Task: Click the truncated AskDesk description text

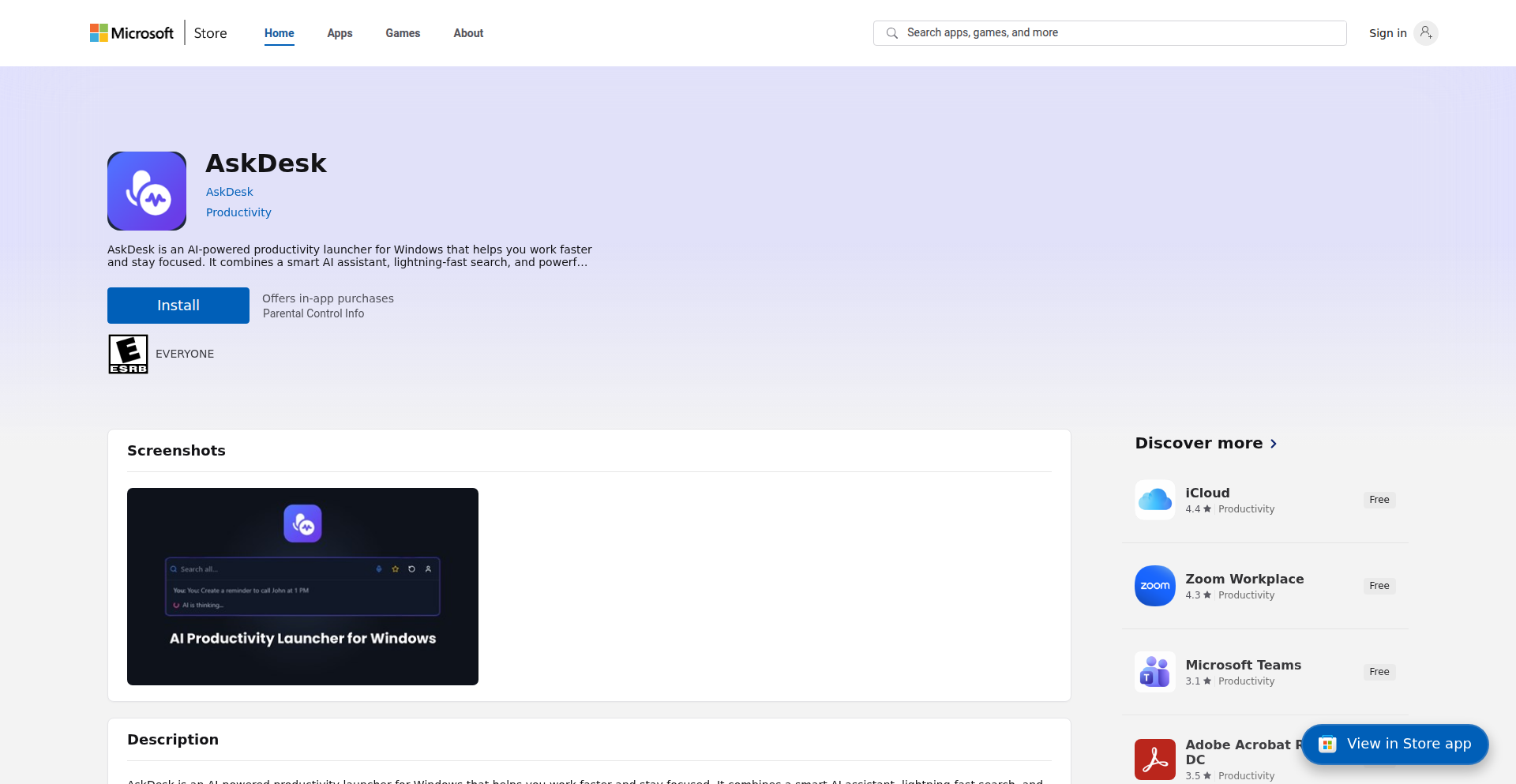Action: click(350, 256)
